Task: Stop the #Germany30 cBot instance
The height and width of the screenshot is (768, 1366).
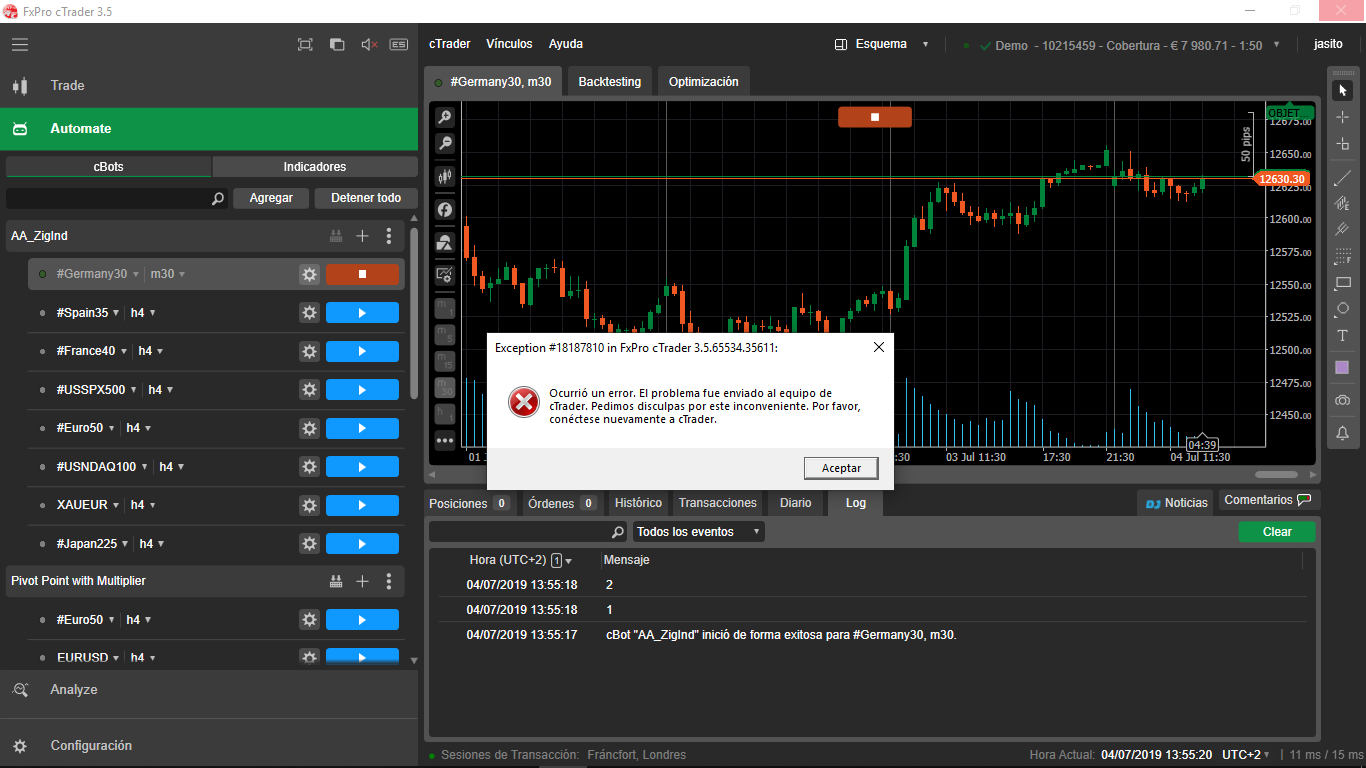Action: coord(362,274)
